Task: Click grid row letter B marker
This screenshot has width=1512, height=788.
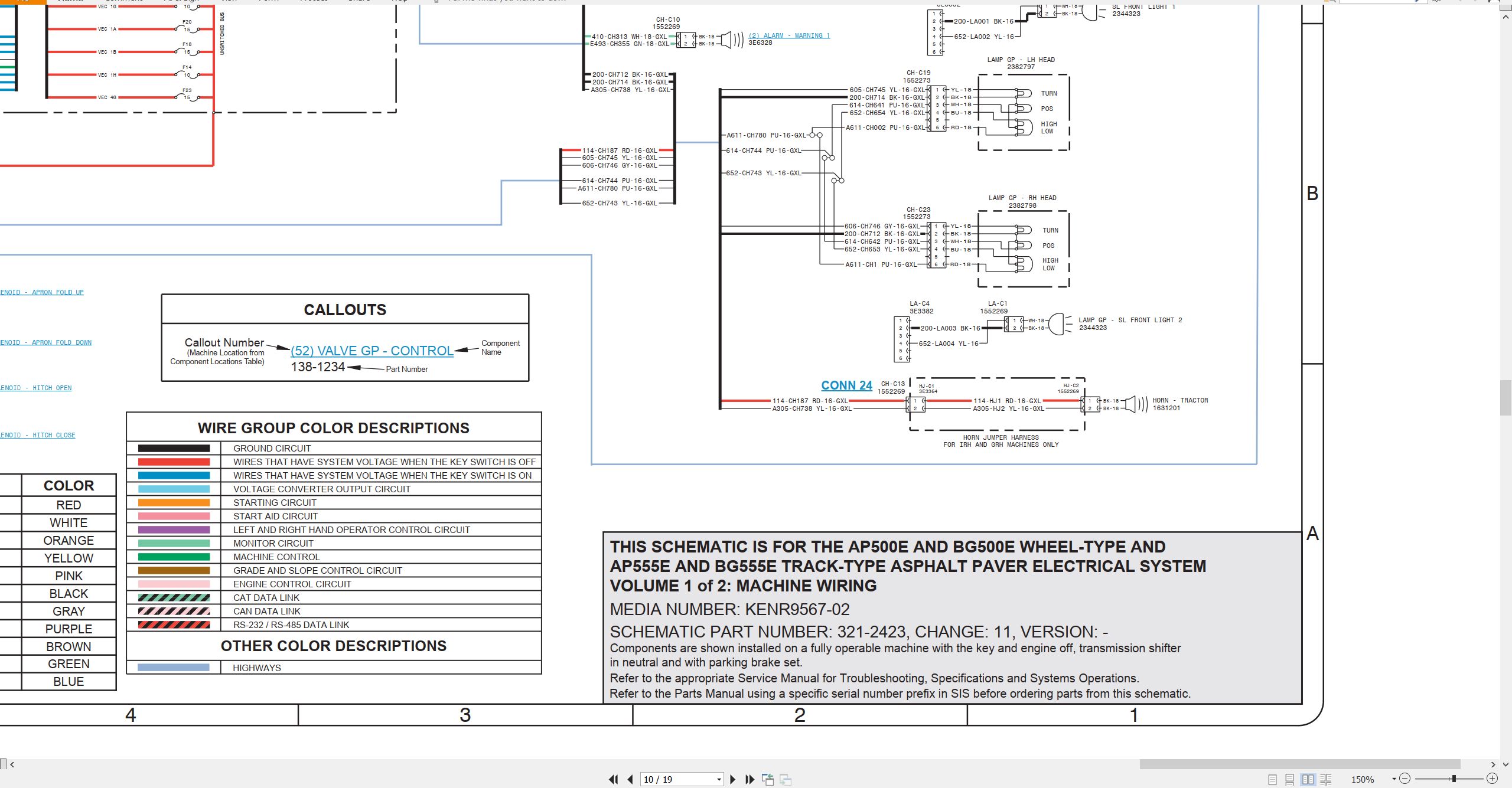Action: coord(1312,193)
